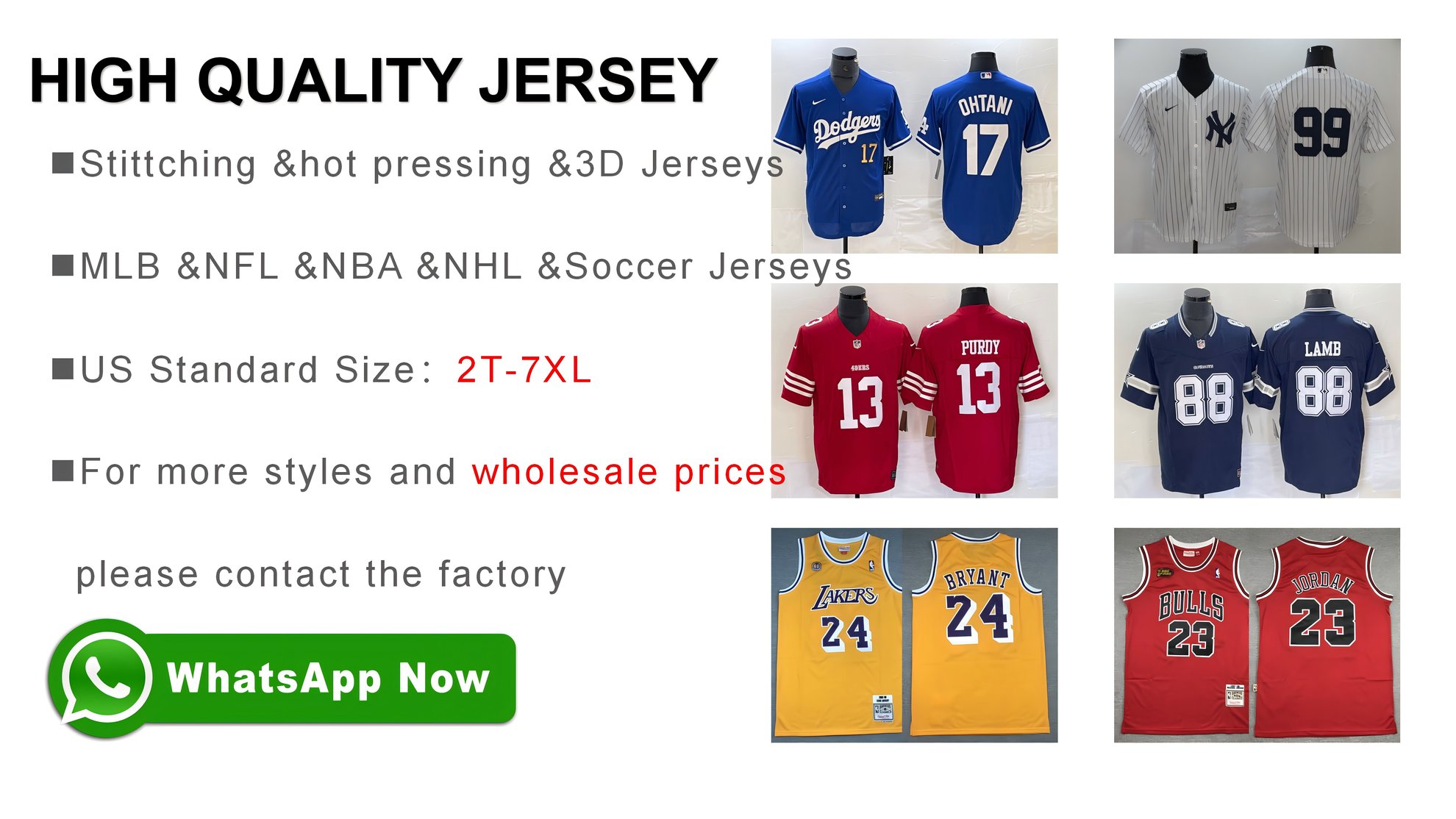Image resolution: width=1456 pixels, height=819 pixels.
Task: Click the WhatsApp phone bubble icon
Action: [x=104, y=678]
